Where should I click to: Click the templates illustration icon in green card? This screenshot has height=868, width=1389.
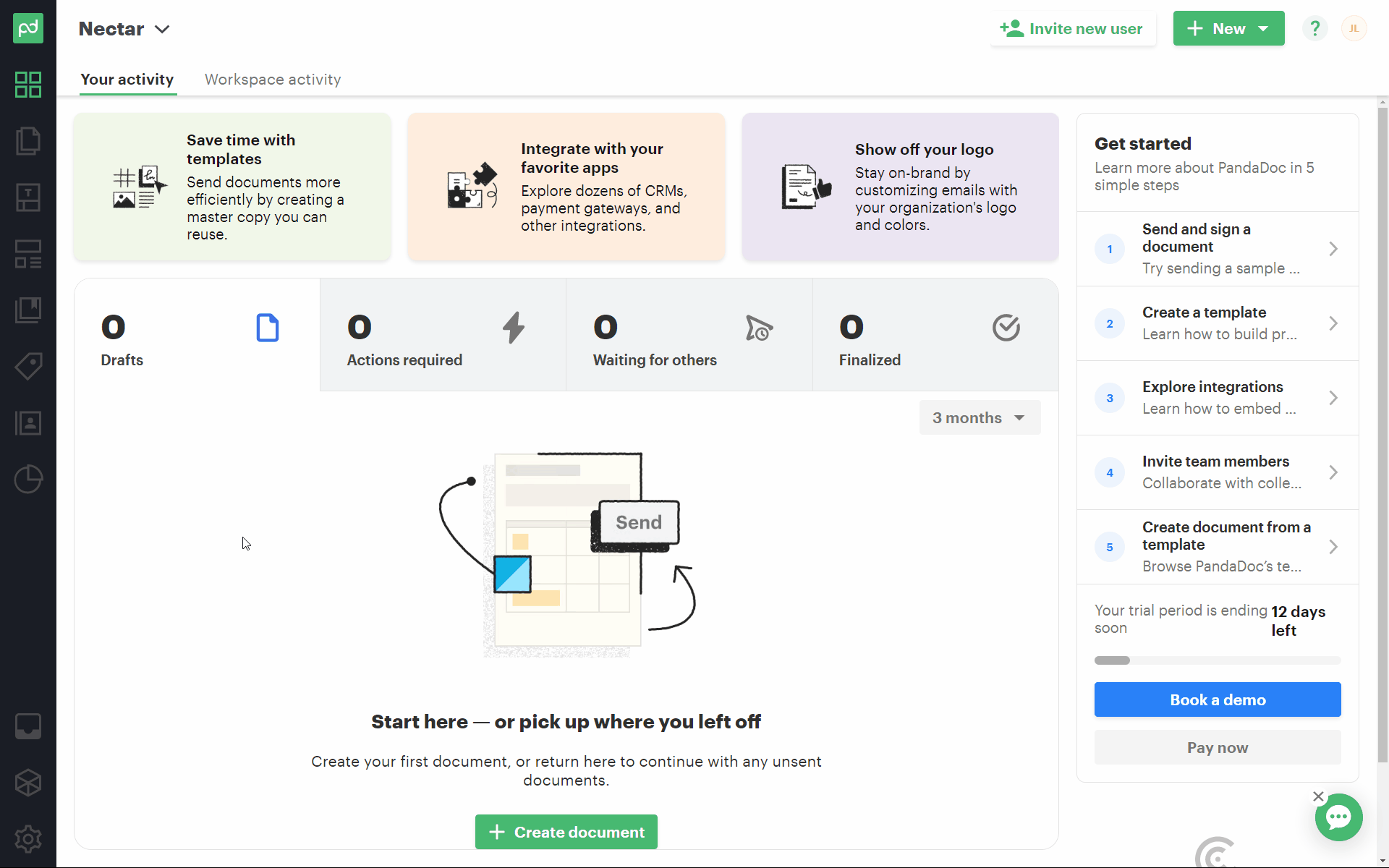click(x=140, y=187)
